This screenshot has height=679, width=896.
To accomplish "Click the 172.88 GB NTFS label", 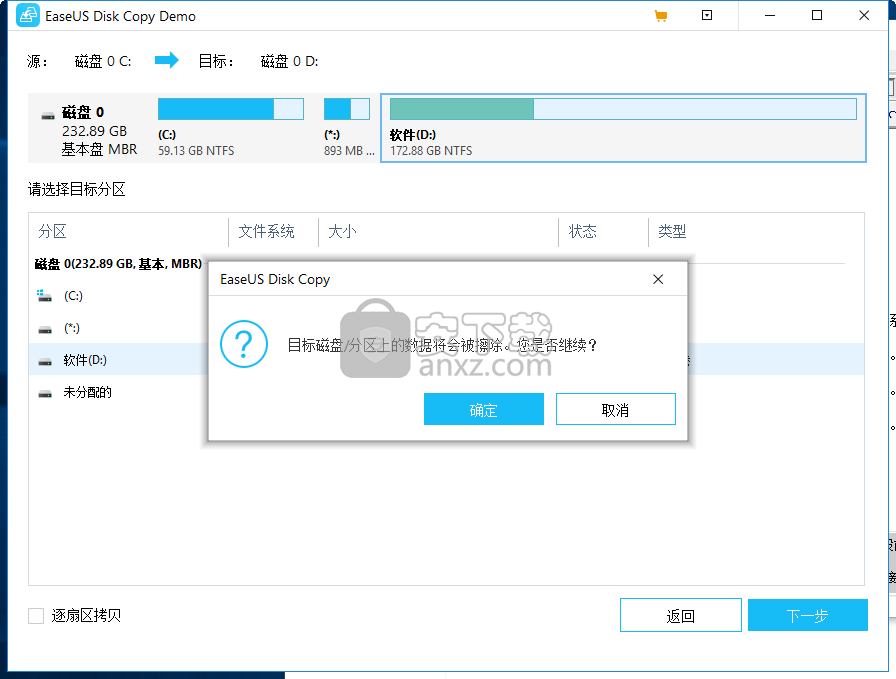I will click(431, 151).
